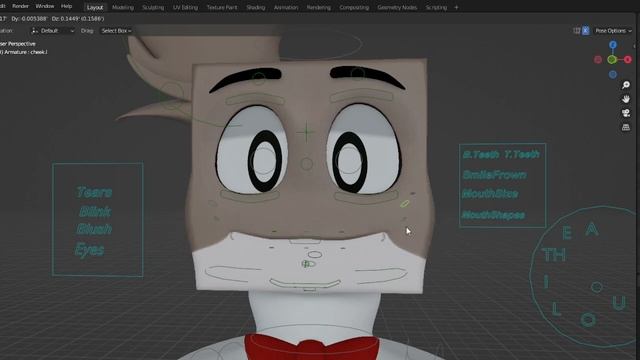Click the Eyes rig control label
The width and height of the screenshot is (640, 360).
point(89,249)
